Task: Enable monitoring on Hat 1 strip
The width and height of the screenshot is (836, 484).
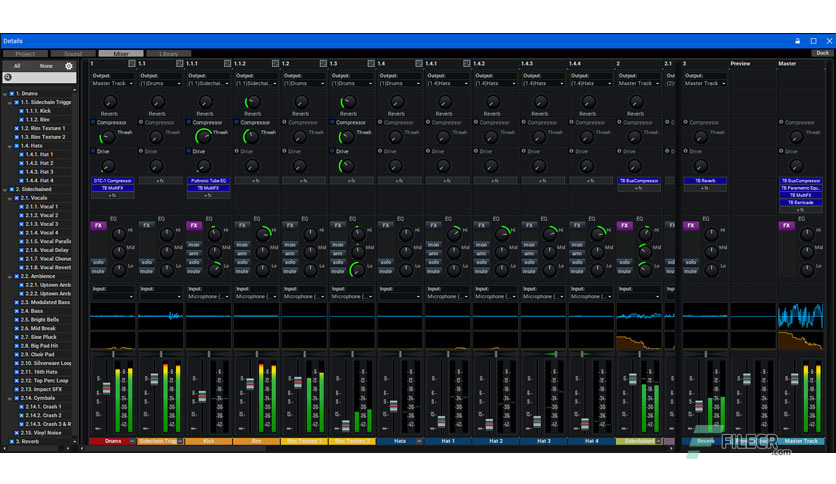Action: 433,245
